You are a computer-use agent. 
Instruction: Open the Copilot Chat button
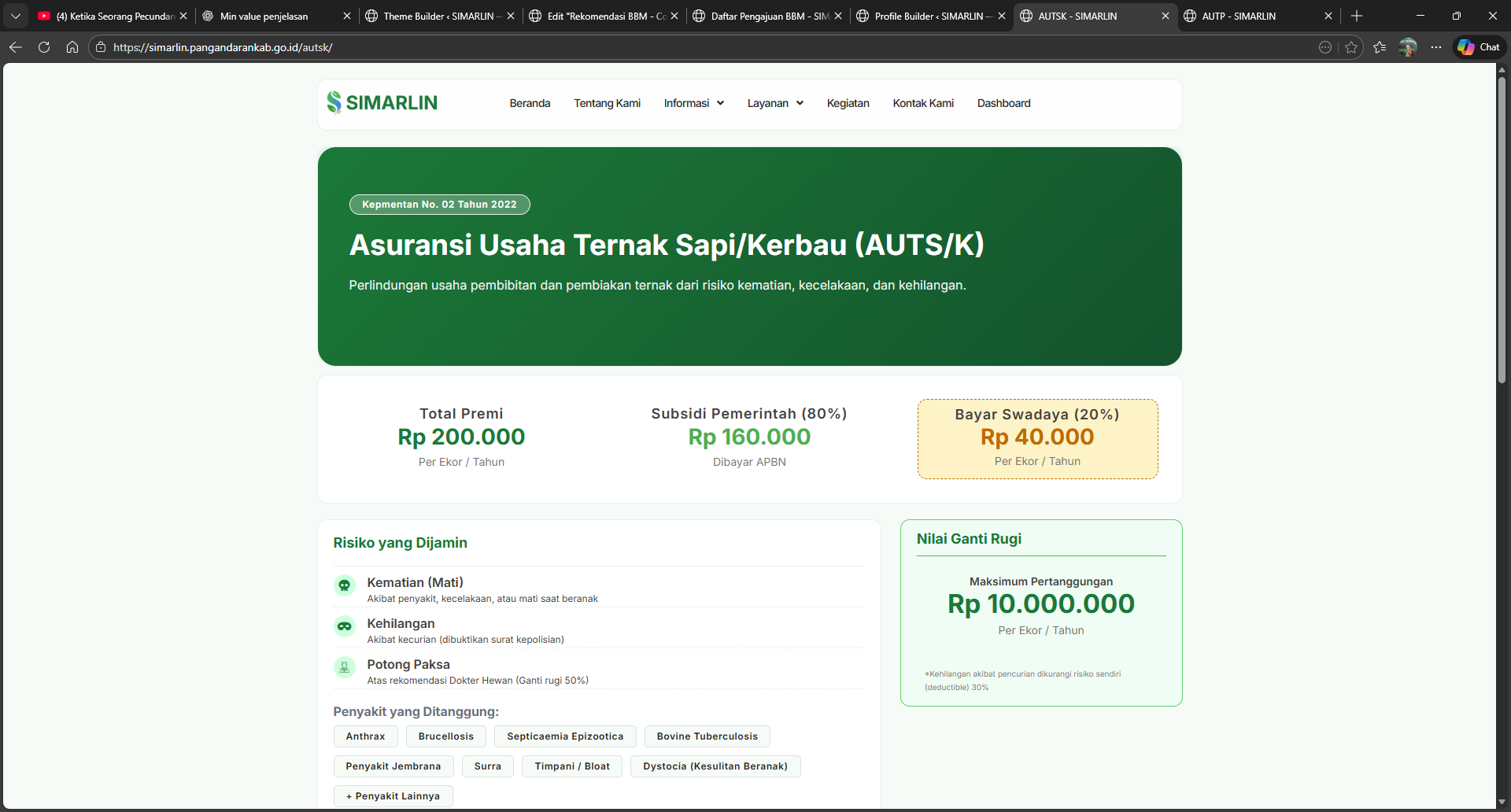click(x=1479, y=47)
